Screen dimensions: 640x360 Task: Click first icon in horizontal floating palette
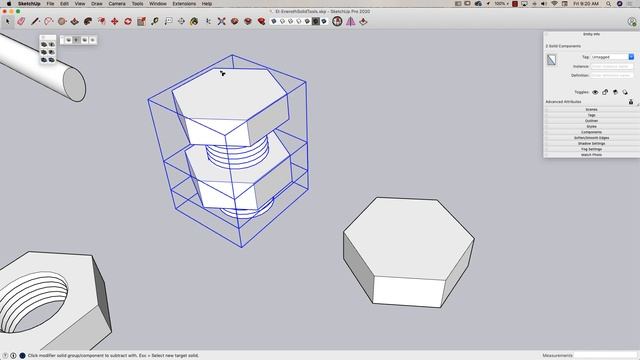(68, 40)
